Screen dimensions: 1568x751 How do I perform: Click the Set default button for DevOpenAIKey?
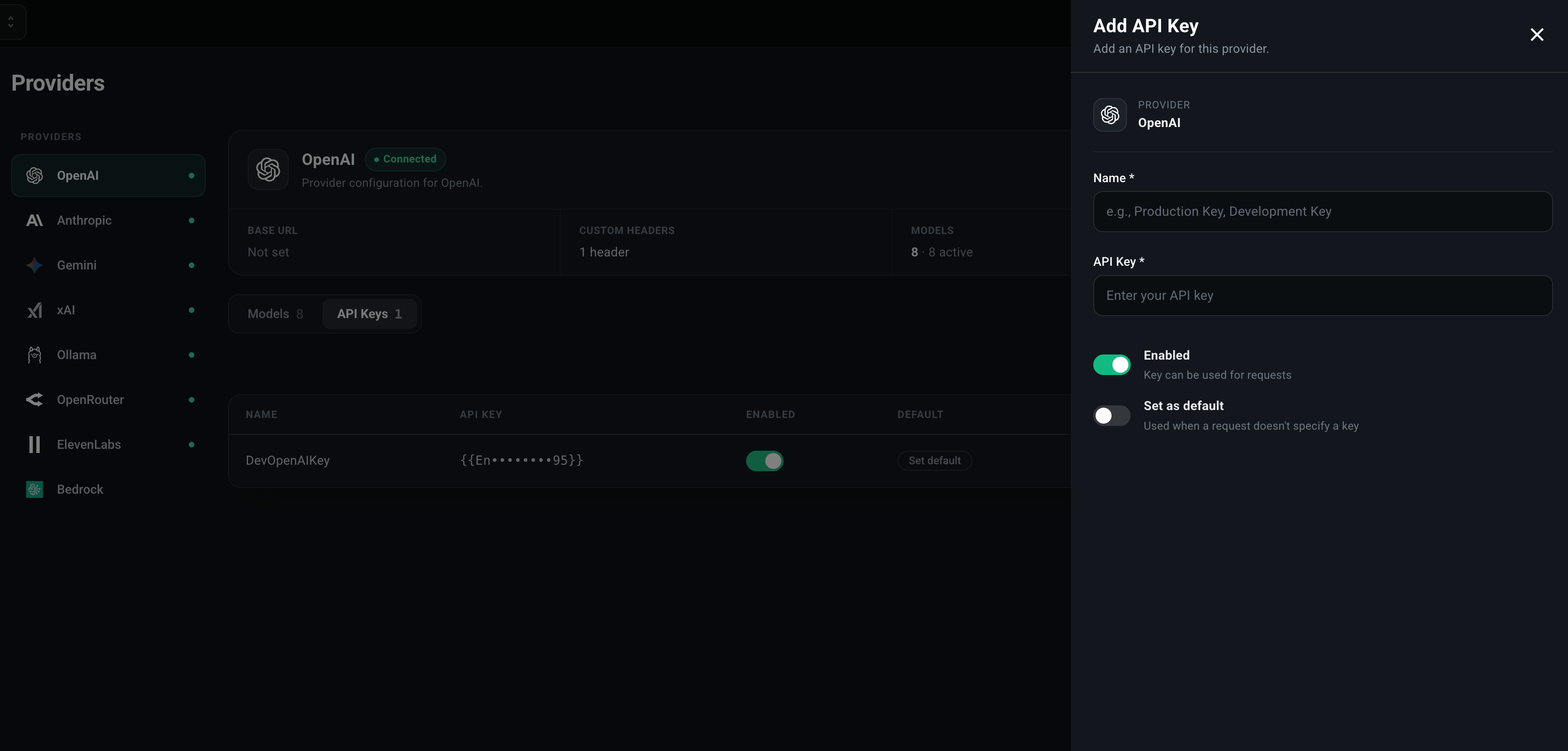coord(934,461)
